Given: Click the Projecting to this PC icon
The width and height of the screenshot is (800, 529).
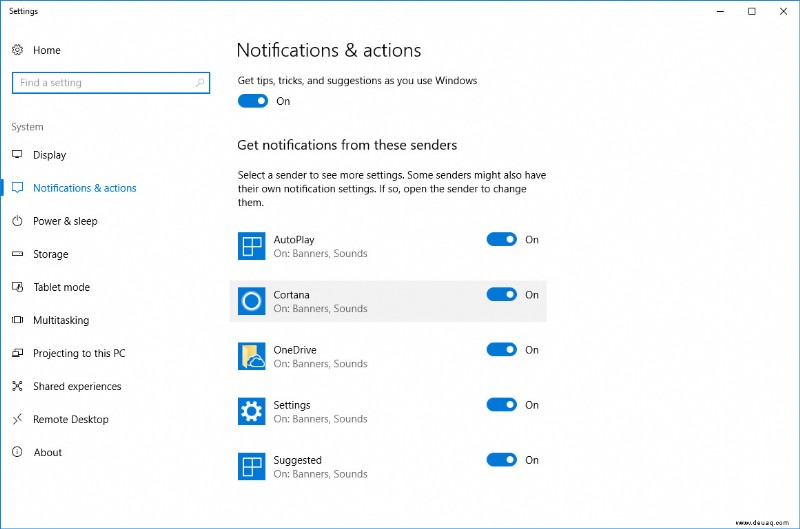Looking at the screenshot, I should [17, 353].
